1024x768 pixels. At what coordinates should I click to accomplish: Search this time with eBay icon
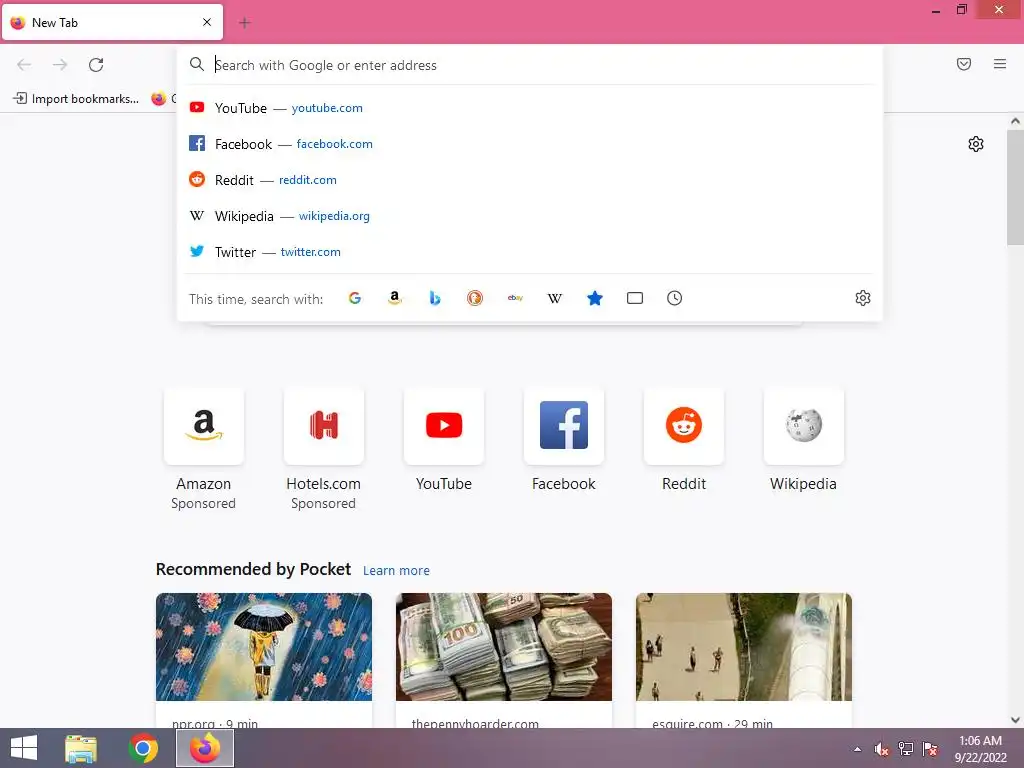point(515,298)
